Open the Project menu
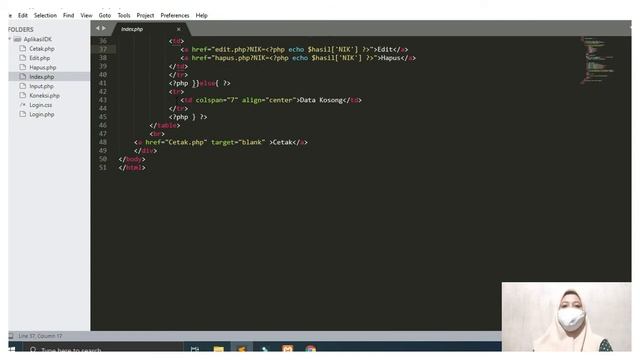Viewport: 640px width, 360px height. (x=145, y=16)
